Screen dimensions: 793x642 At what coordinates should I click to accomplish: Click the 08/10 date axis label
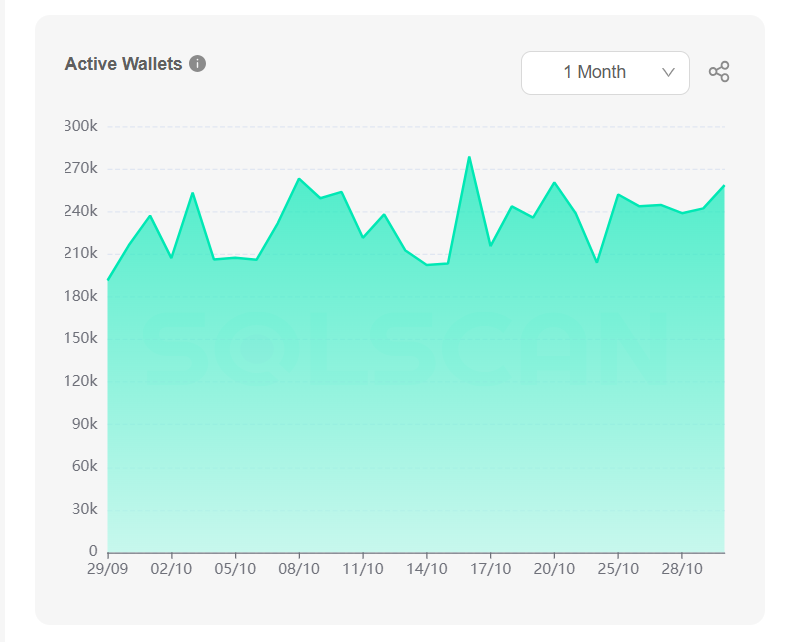[x=300, y=568]
